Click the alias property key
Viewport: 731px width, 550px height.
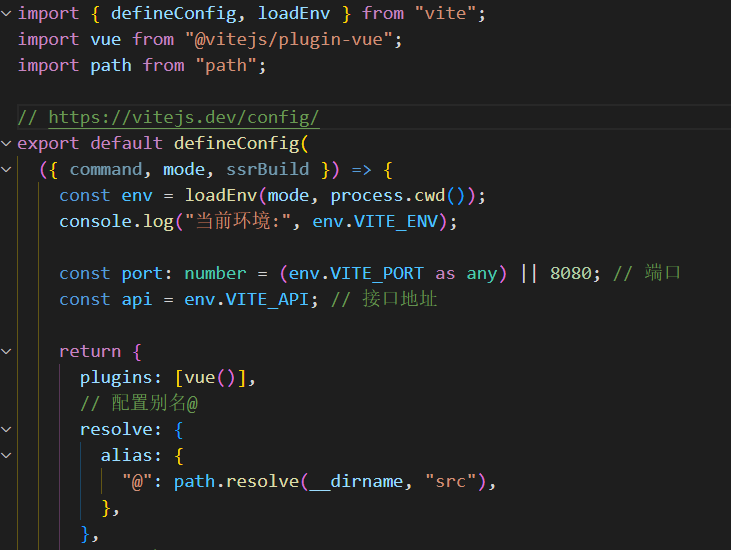pos(126,455)
